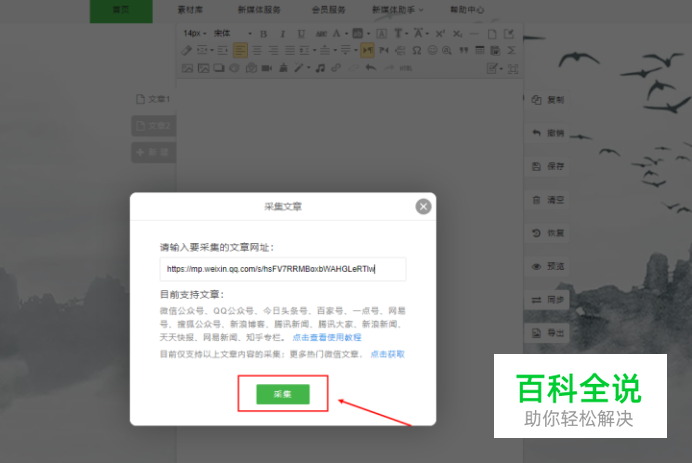The height and width of the screenshot is (463, 692).
Task: Insert hyperlink chain icon
Action: [336, 68]
